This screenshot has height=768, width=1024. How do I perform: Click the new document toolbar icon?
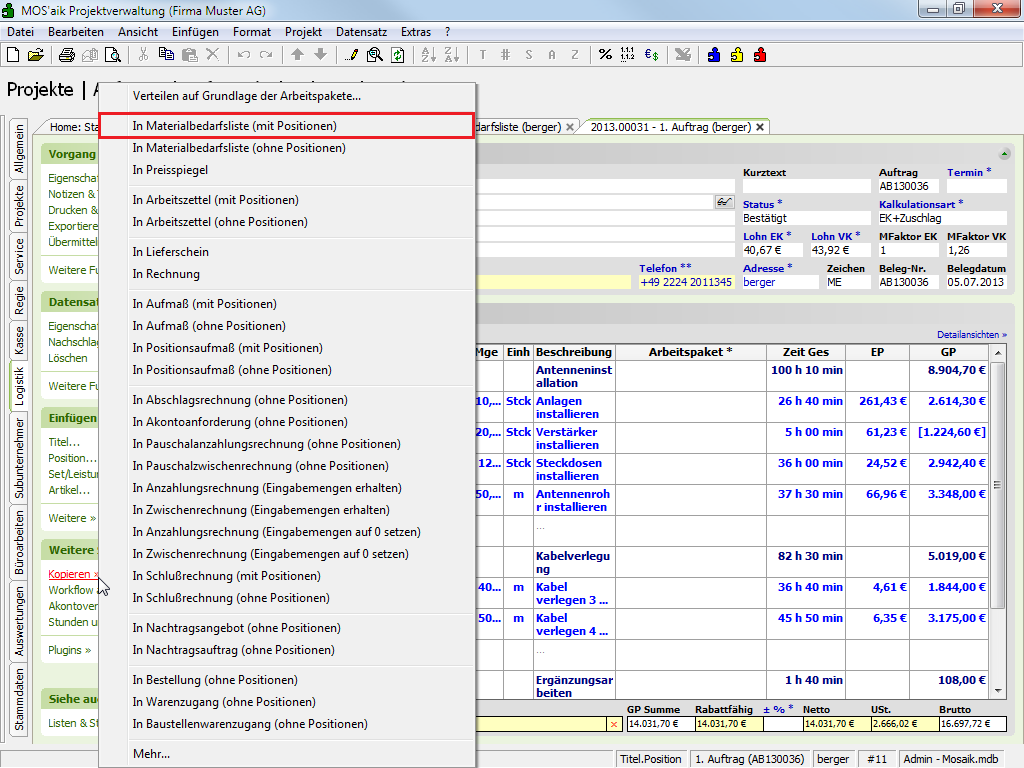13,55
